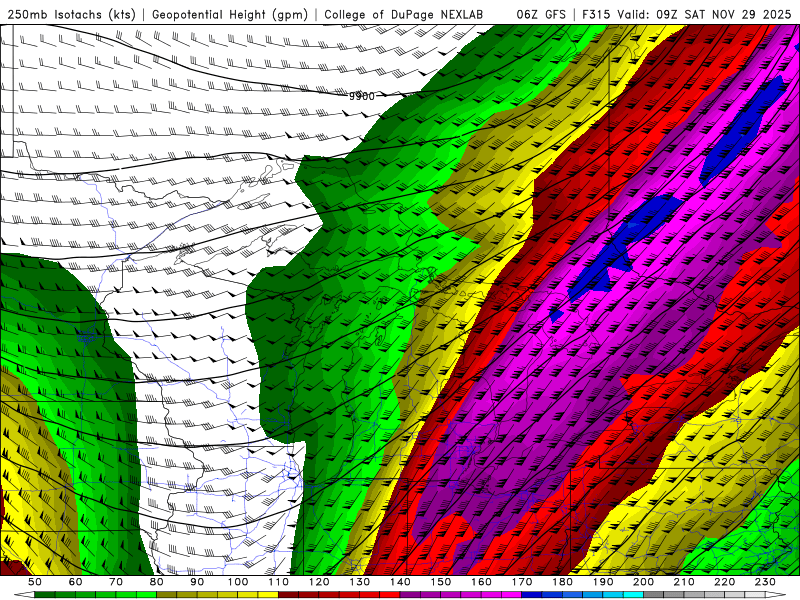Select the 210 value on the legend
Viewport: 800px width, 600px height.
coord(684,582)
